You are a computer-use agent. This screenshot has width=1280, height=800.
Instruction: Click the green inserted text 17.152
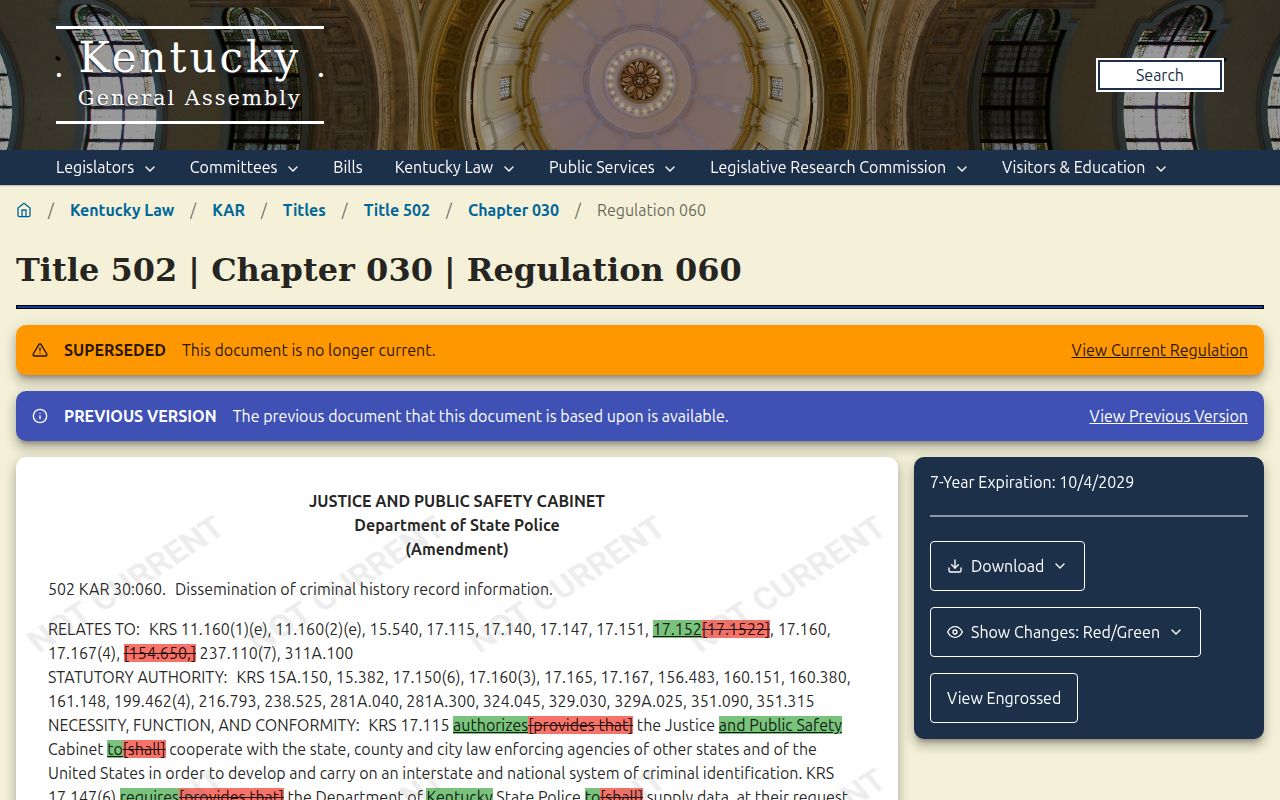point(677,629)
